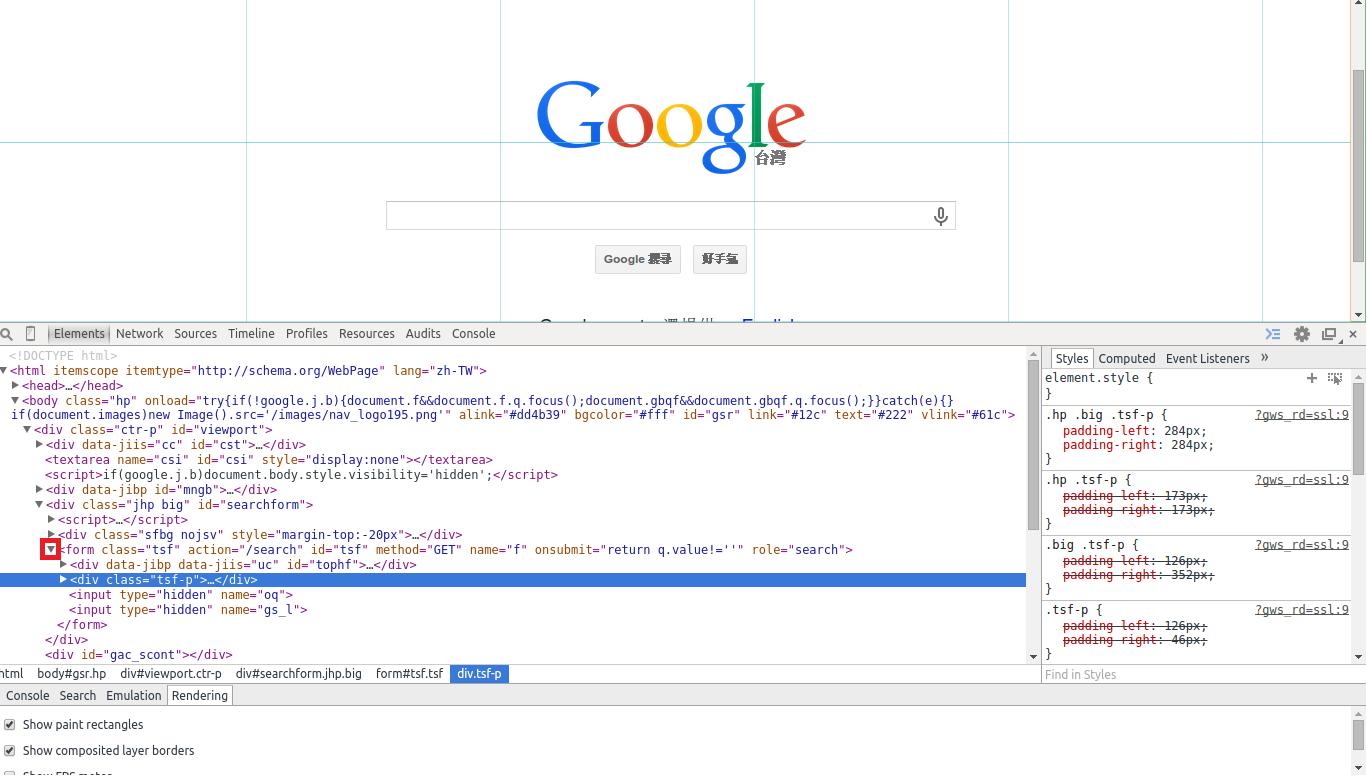Viewport: 1367px width, 778px height.
Task: Switch to the Network tab
Action: 139,334
